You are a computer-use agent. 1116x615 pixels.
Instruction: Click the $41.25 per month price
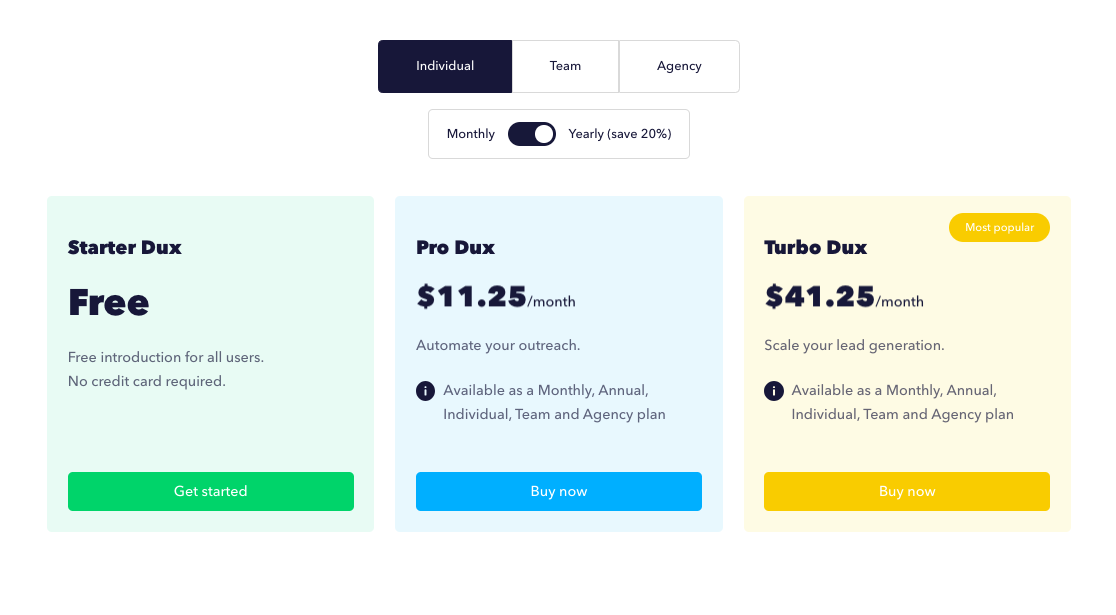click(843, 297)
